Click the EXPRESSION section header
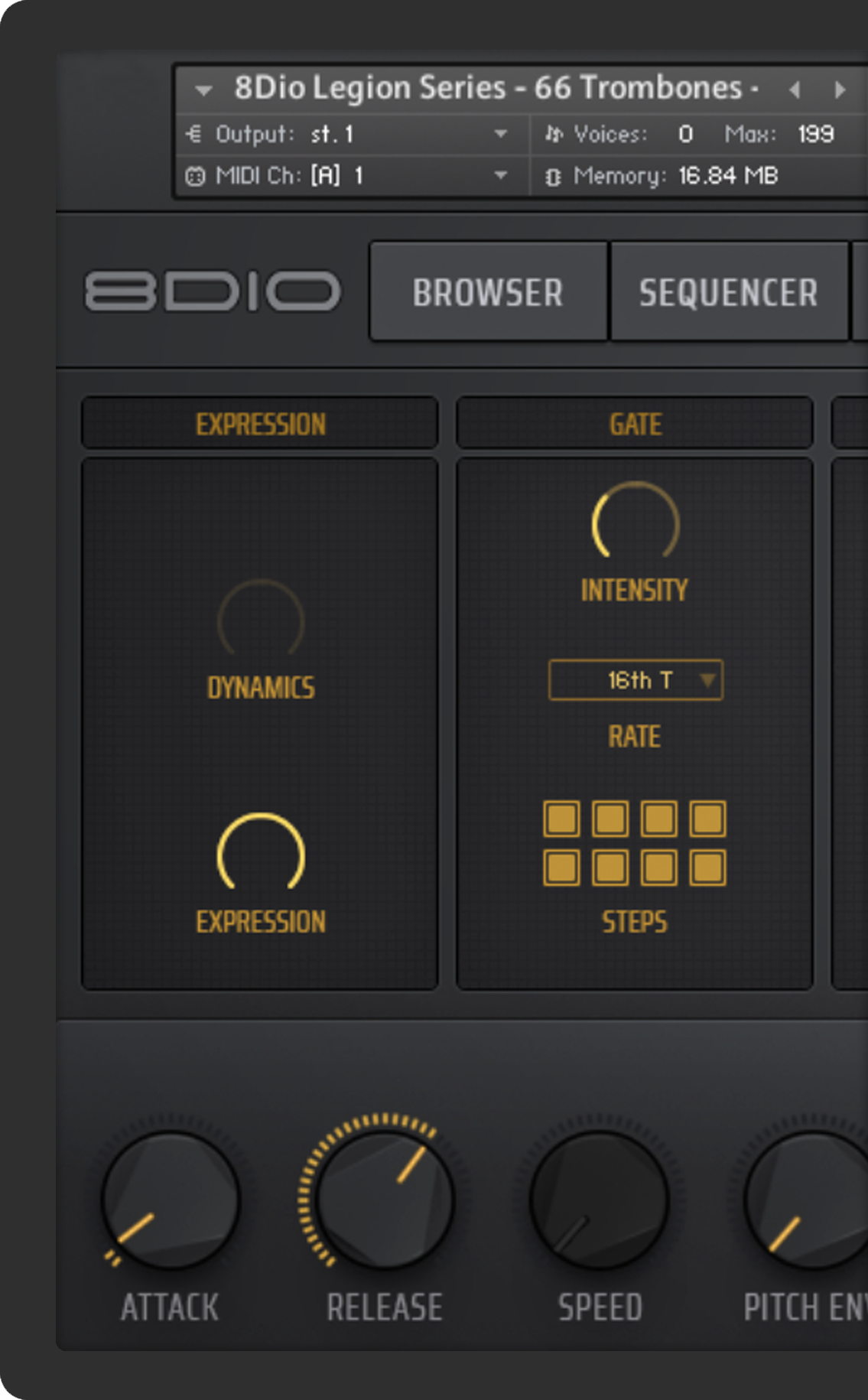This screenshot has height=1400, width=868. [260, 423]
